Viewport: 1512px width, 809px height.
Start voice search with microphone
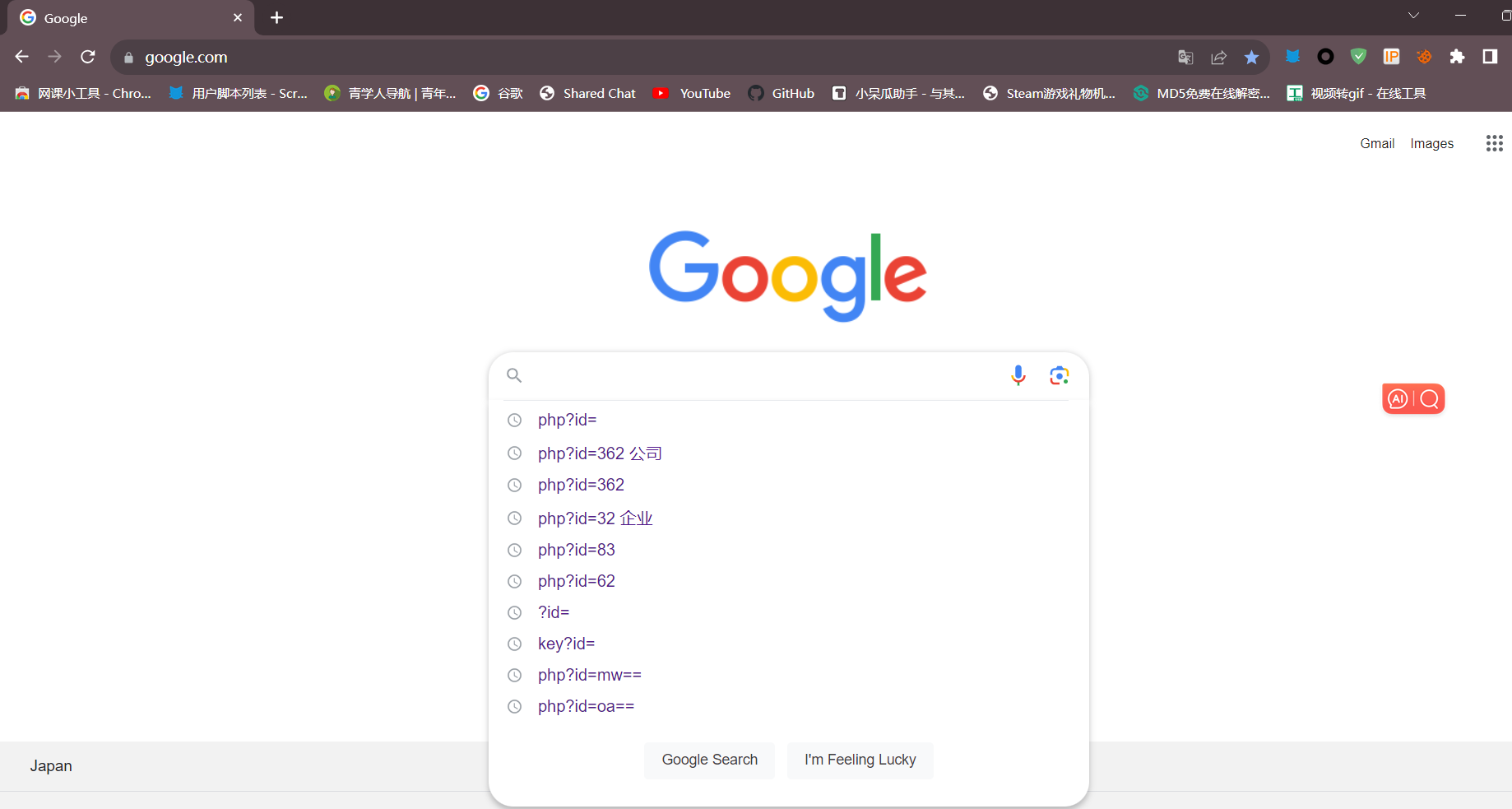tap(1018, 375)
